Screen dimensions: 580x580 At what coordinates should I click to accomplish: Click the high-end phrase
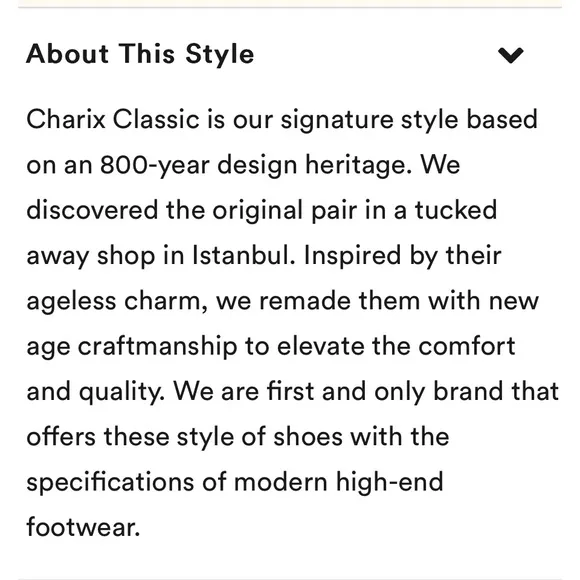point(389,483)
